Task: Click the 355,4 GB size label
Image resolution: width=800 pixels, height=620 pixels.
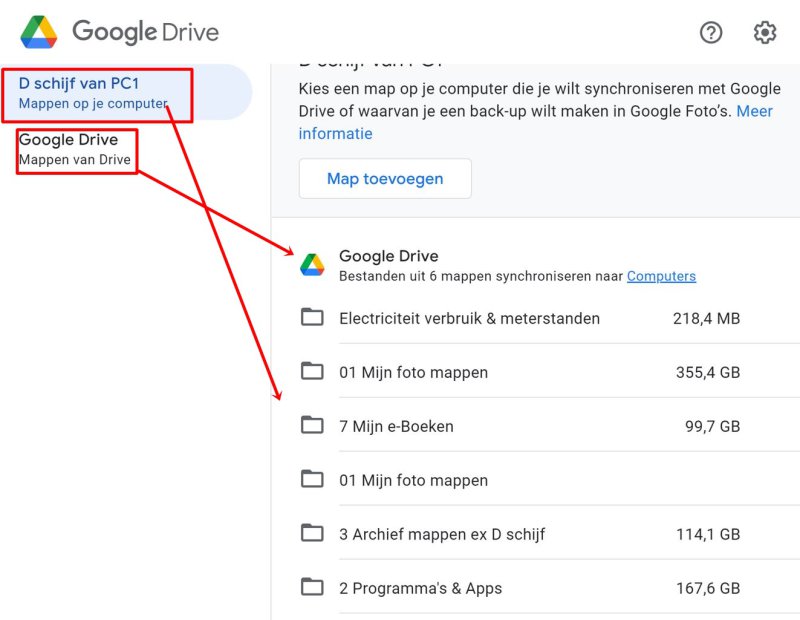Action: pyautogui.click(x=707, y=371)
